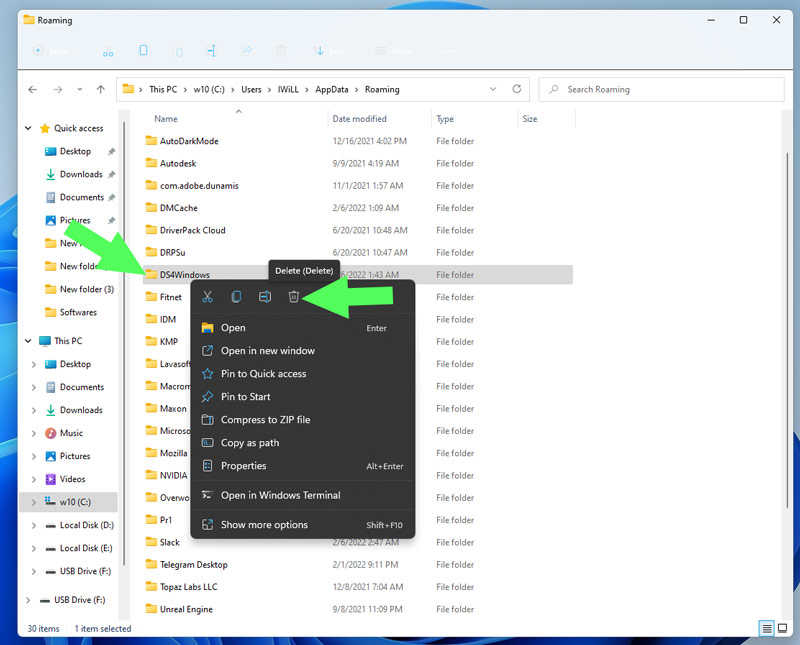Click the Cut scissors icon in context menu
The width and height of the screenshot is (800, 645).
pyautogui.click(x=207, y=297)
